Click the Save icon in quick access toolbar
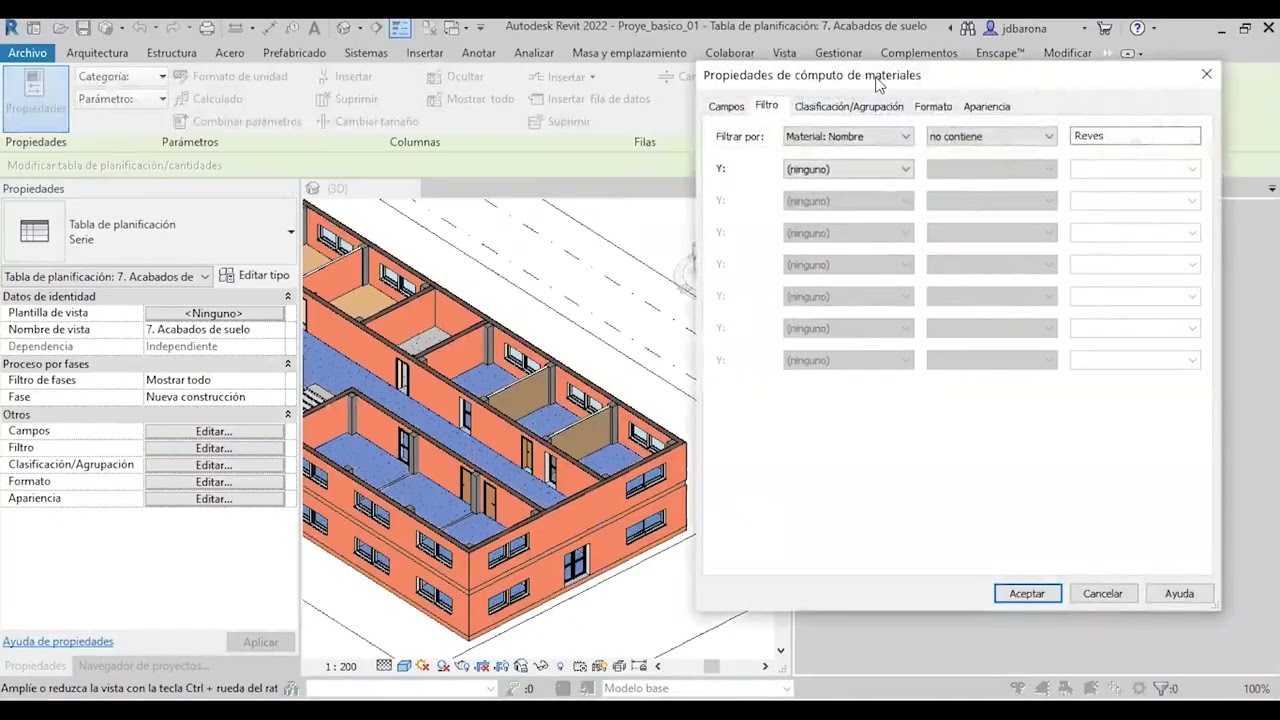The width and height of the screenshot is (1280, 720). click(83, 28)
